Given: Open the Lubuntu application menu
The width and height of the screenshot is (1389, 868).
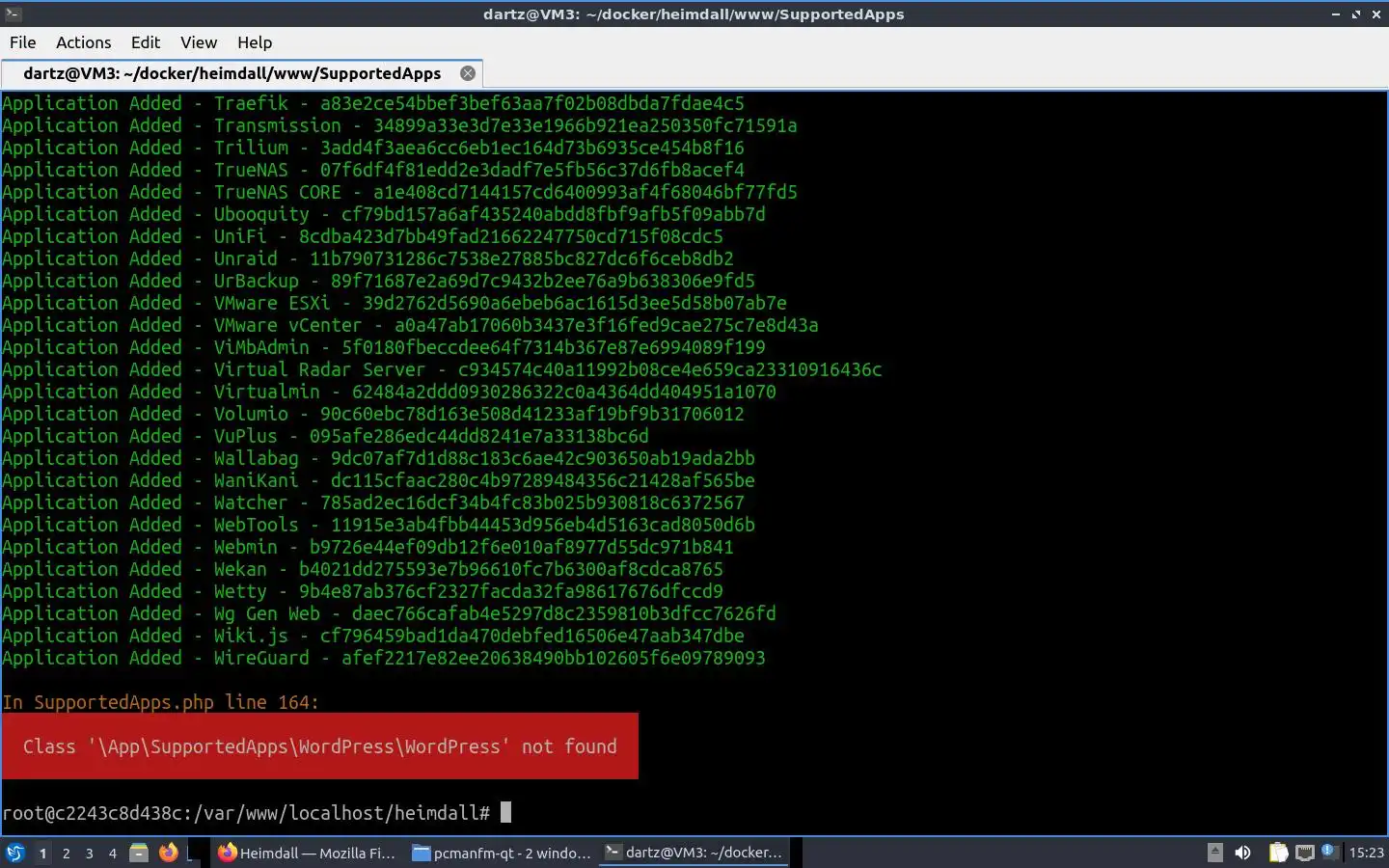Looking at the screenshot, I should 14,853.
